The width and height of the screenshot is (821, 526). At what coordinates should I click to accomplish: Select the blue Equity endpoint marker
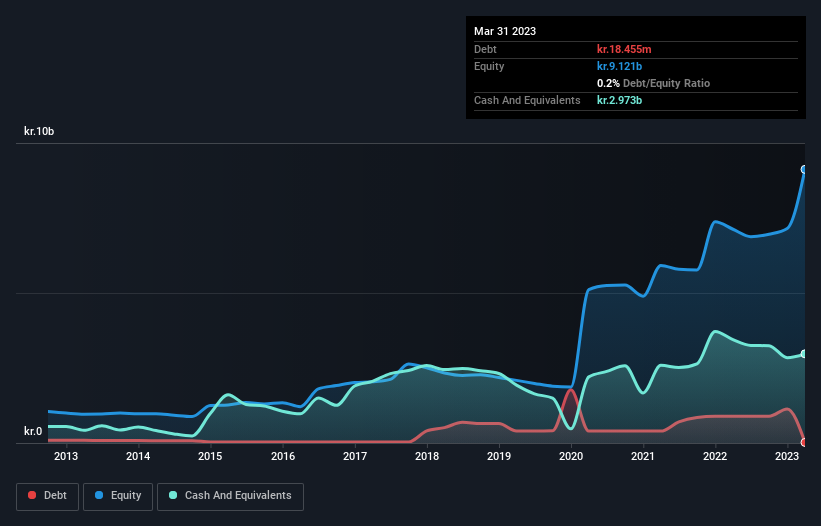(x=804, y=170)
